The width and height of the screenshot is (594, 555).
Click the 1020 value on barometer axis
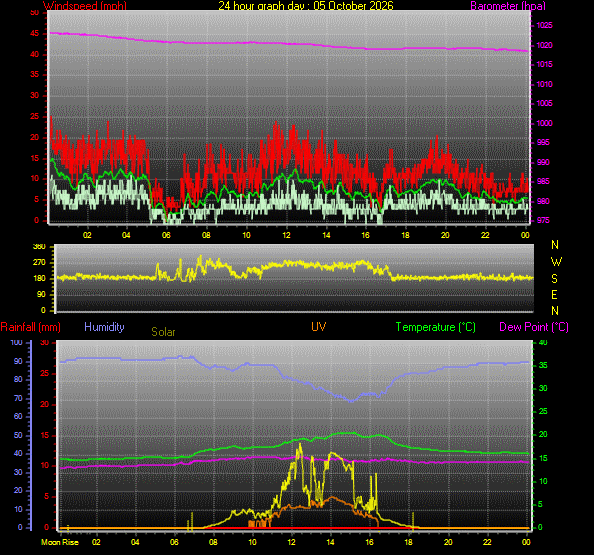pyautogui.click(x=544, y=45)
